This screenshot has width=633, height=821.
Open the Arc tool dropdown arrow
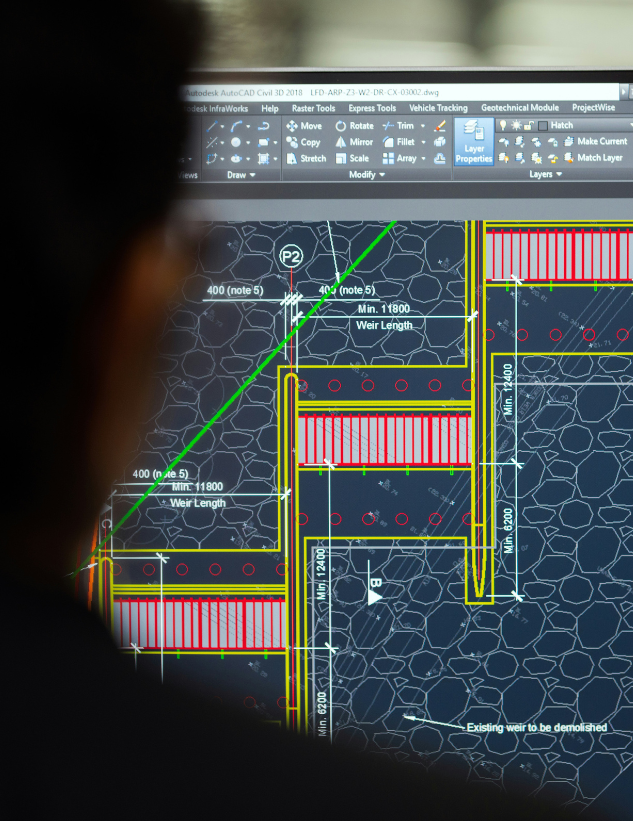click(x=248, y=126)
